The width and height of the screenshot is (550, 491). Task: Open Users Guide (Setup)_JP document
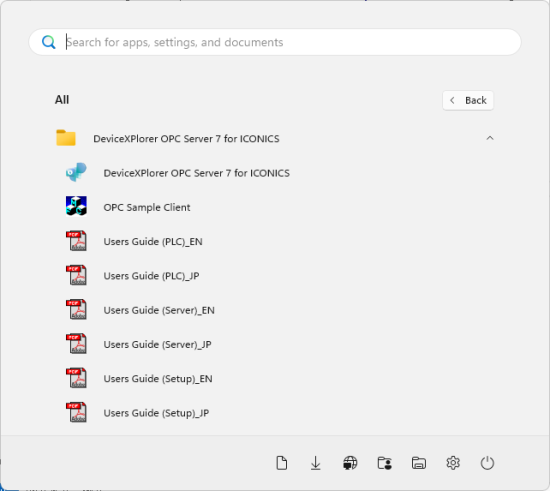(x=156, y=413)
